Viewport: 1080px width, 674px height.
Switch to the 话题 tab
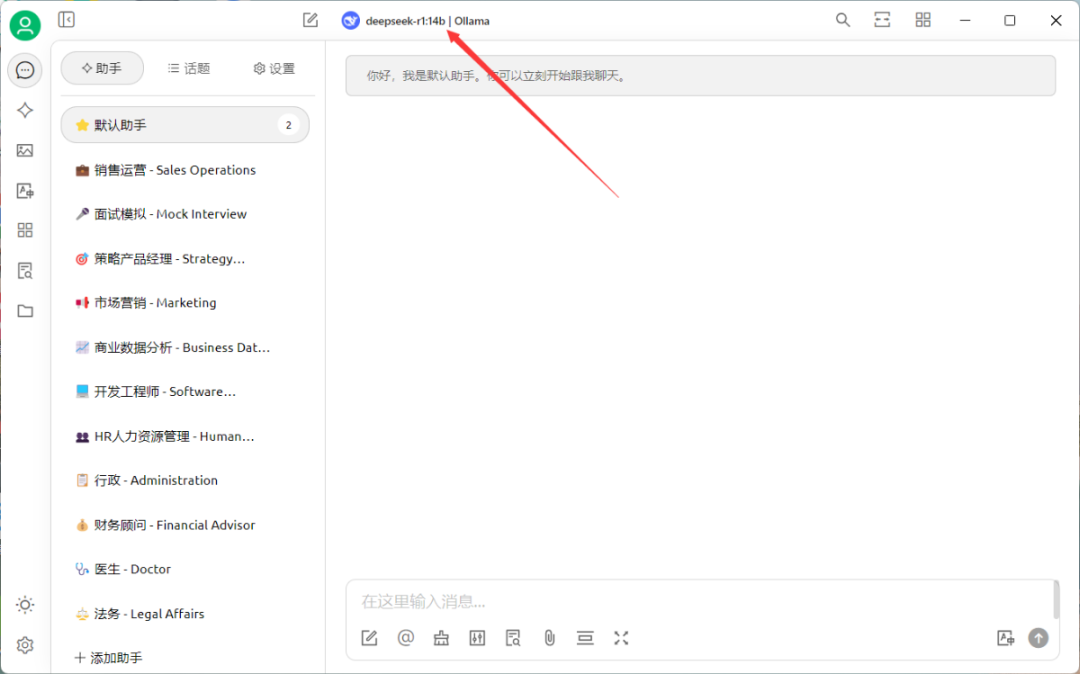click(x=189, y=68)
